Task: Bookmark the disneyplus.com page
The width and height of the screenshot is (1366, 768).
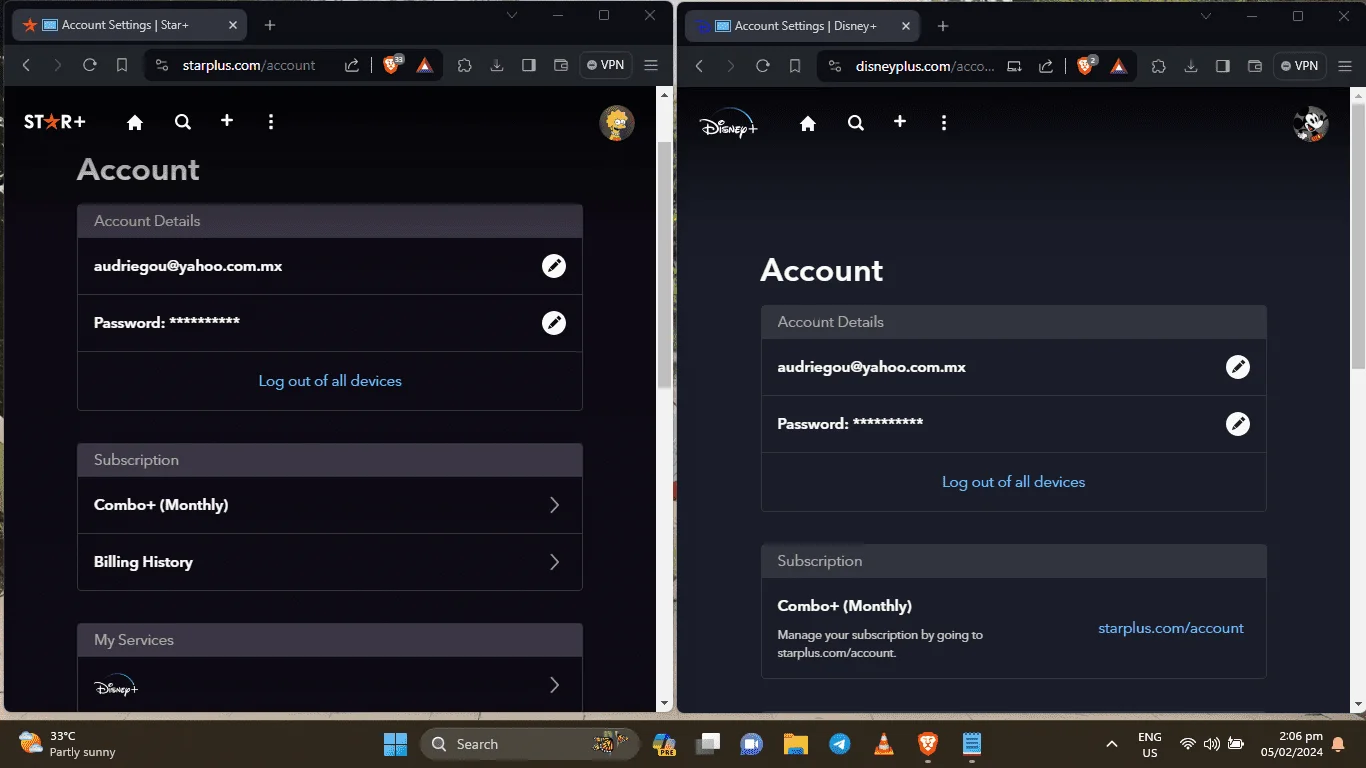Action: (794, 66)
